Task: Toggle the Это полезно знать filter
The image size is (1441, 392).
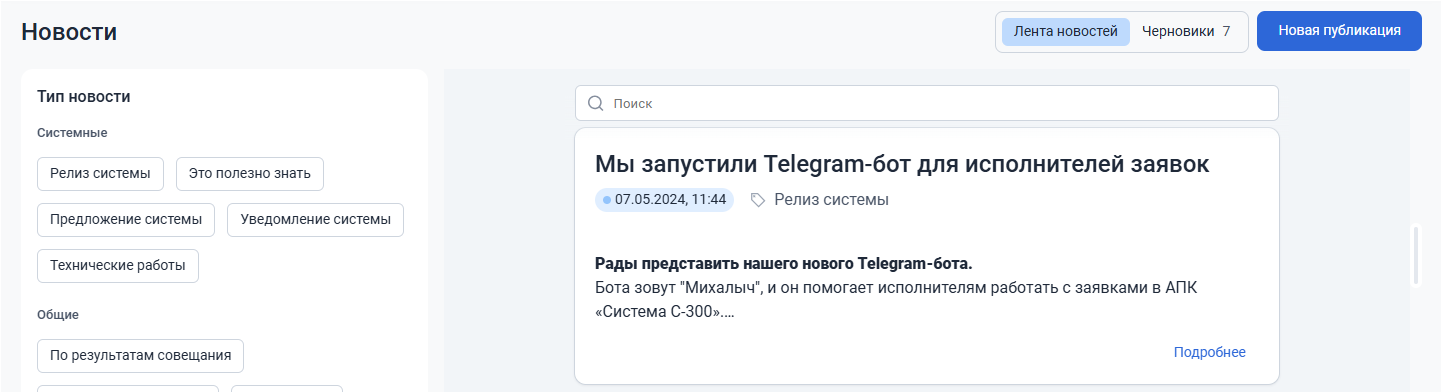Action: click(x=250, y=173)
